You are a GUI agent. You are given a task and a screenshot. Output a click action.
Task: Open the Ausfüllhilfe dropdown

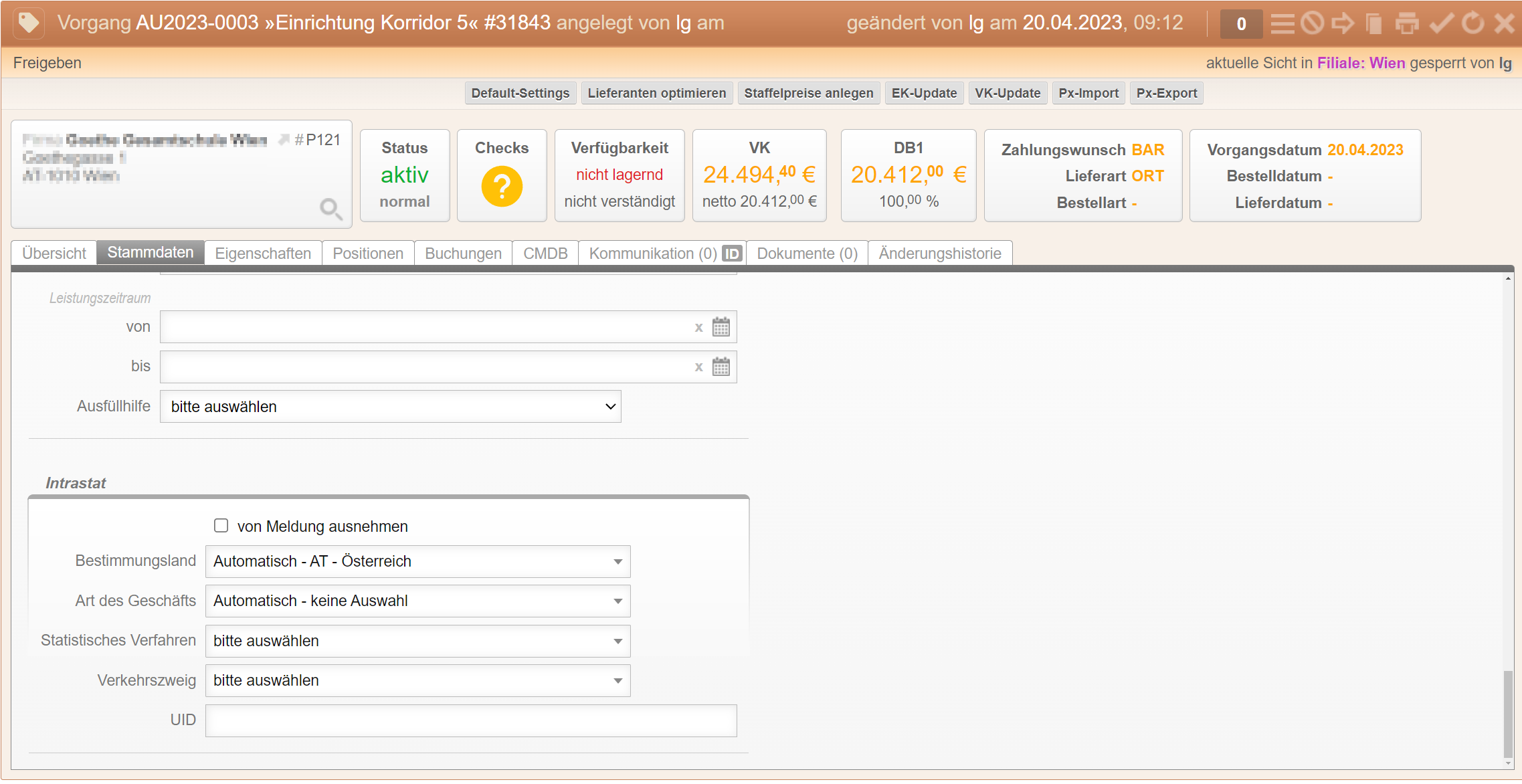click(391, 407)
